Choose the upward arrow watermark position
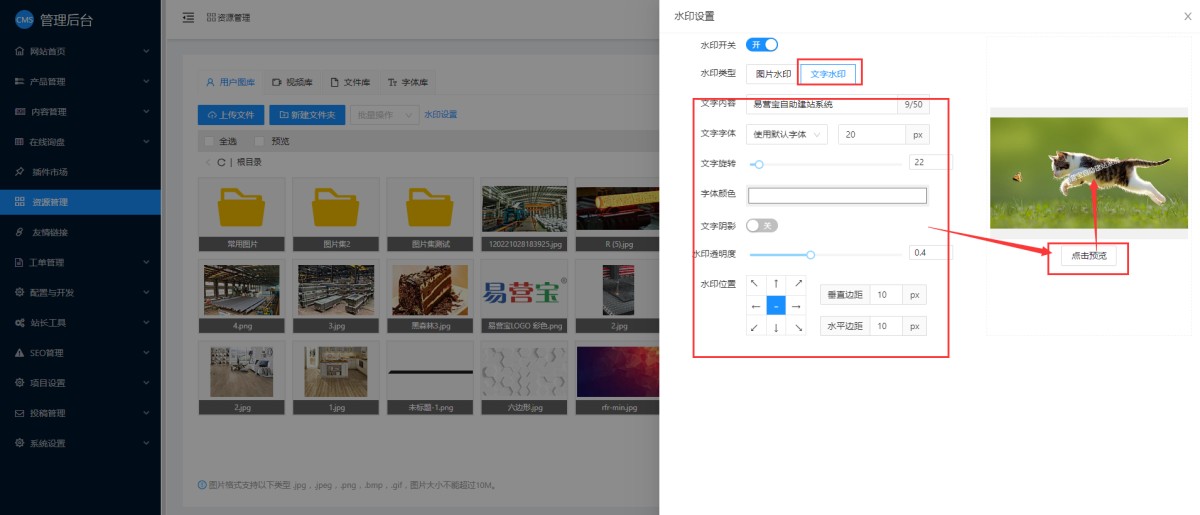1200x515 pixels. coord(776,284)
